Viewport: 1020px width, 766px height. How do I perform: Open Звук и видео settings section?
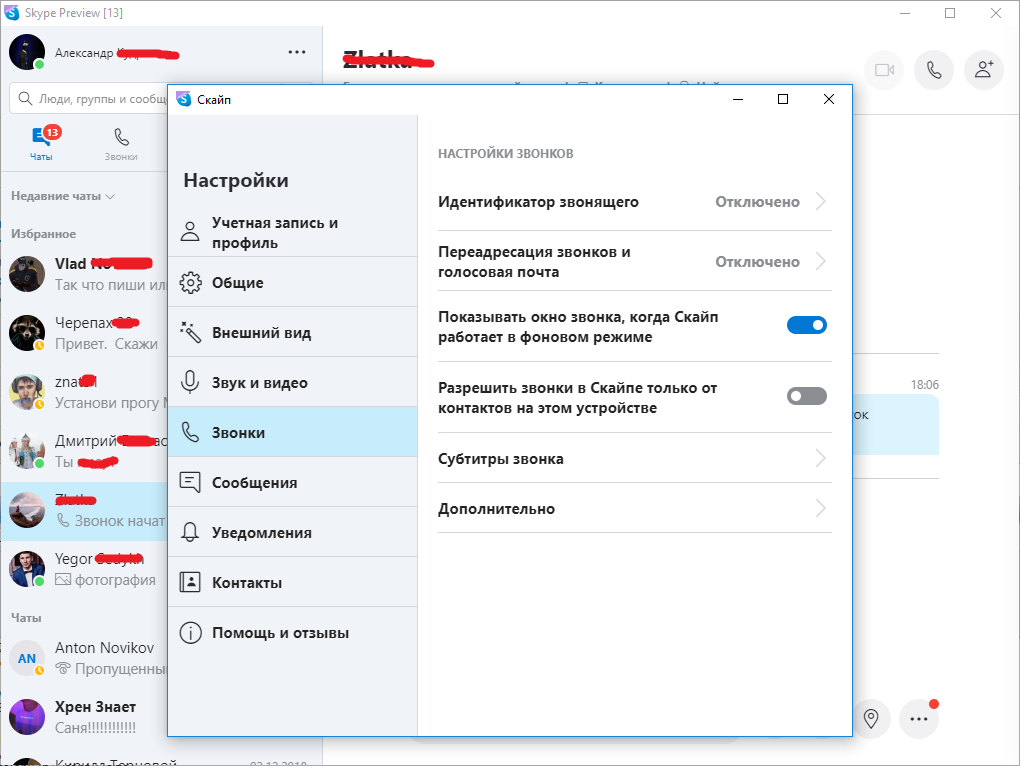[x=293, y=382]
